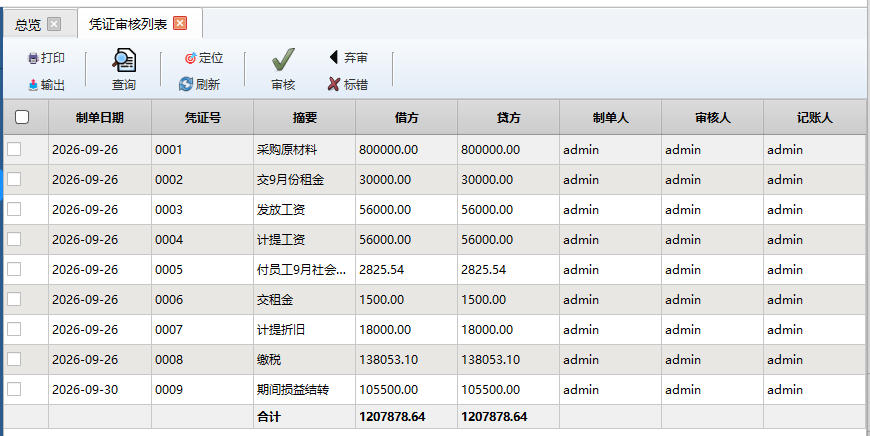Click credit amount 30000.00 in row 0002
Image resolution: width=870 pixels, height=436 pixels.
point(509,180)
